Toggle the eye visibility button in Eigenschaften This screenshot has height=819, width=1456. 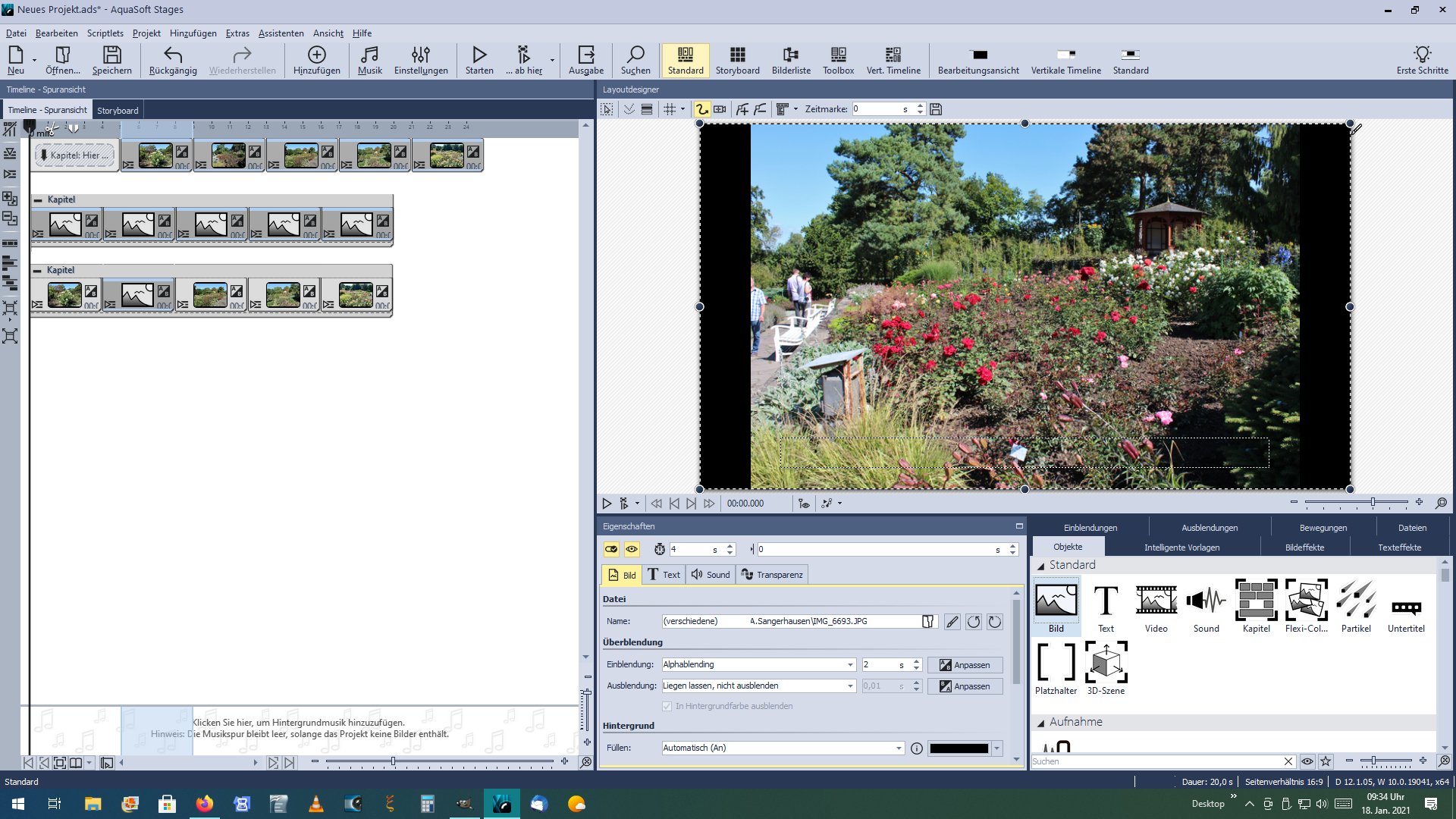pyautogui.click(x=632, y=549)
